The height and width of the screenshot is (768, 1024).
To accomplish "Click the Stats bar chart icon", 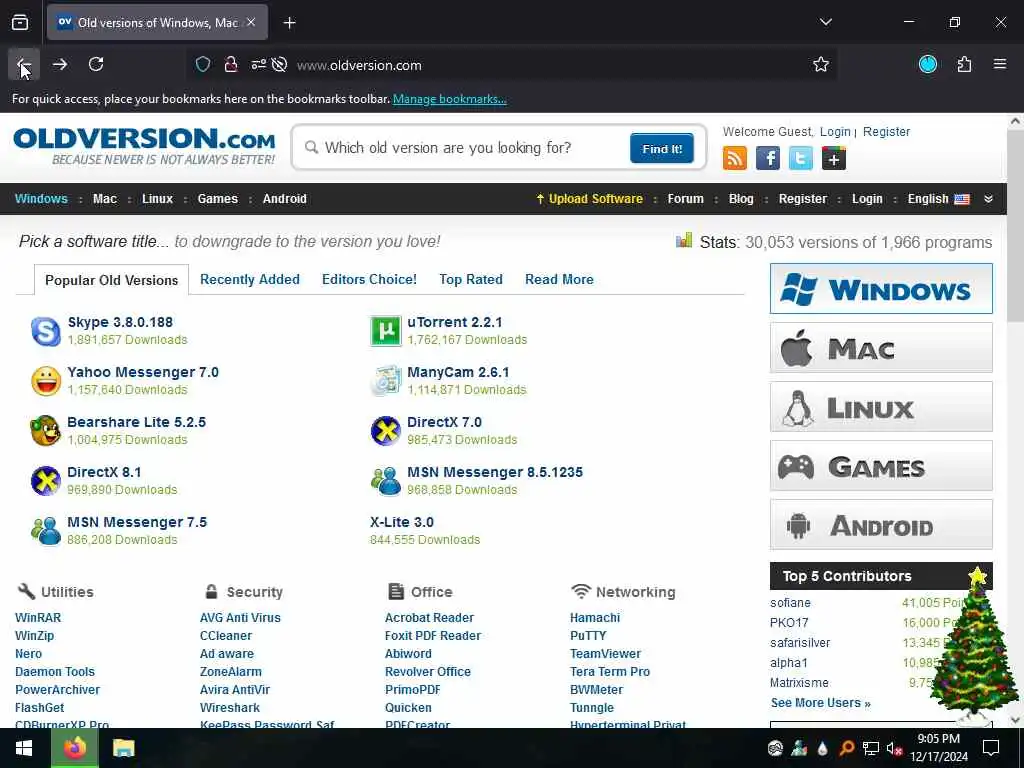I will (684, 240).
